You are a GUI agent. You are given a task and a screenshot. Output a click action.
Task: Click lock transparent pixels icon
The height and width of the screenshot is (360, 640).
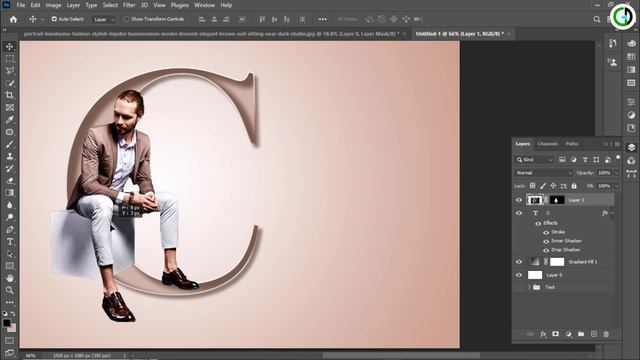coord(532,186)
